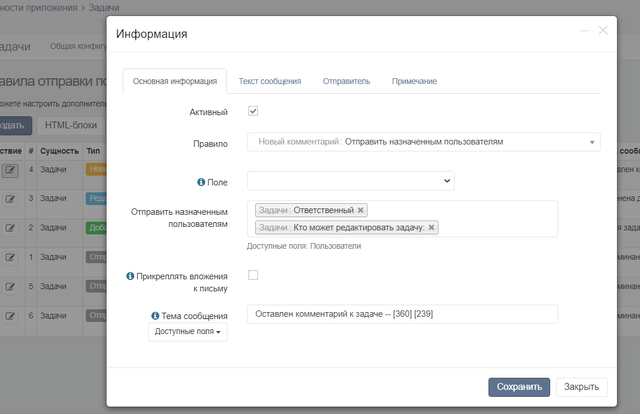Click the Сохранить button

coord(519,387)
